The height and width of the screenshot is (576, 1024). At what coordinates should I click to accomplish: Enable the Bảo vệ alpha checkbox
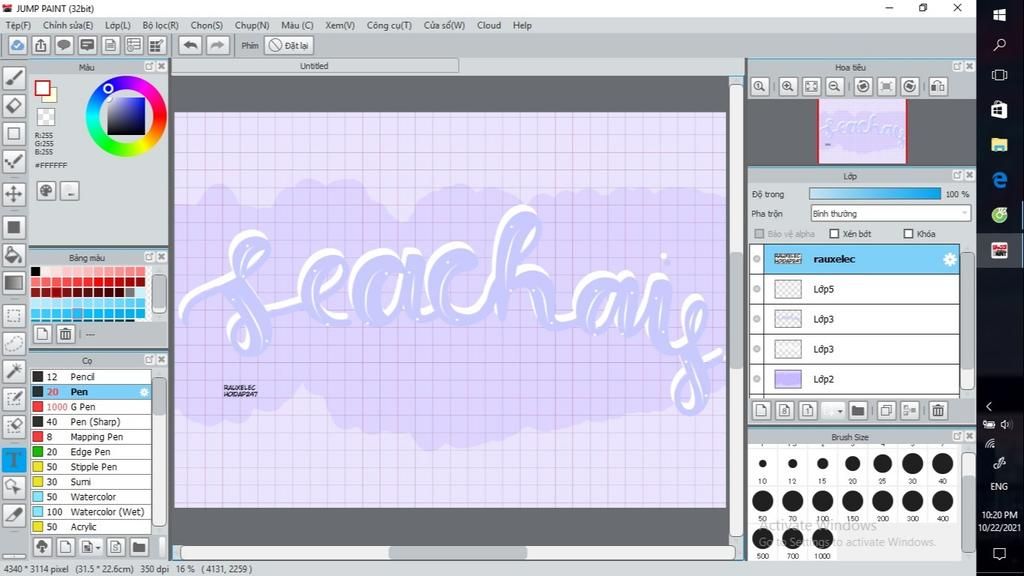[x=759, y=234]
